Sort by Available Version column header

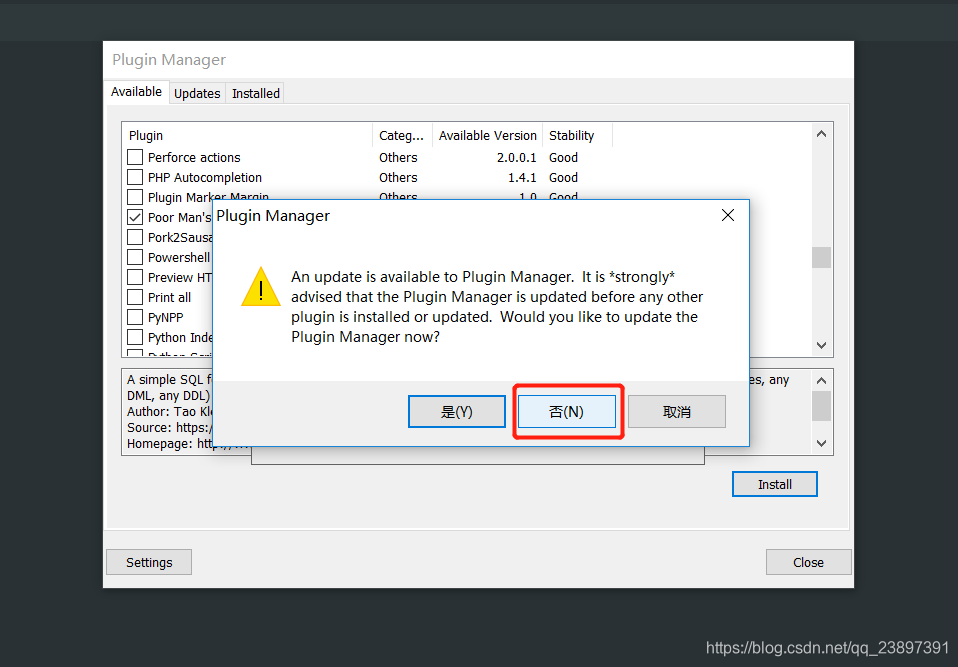pos(488,136)
